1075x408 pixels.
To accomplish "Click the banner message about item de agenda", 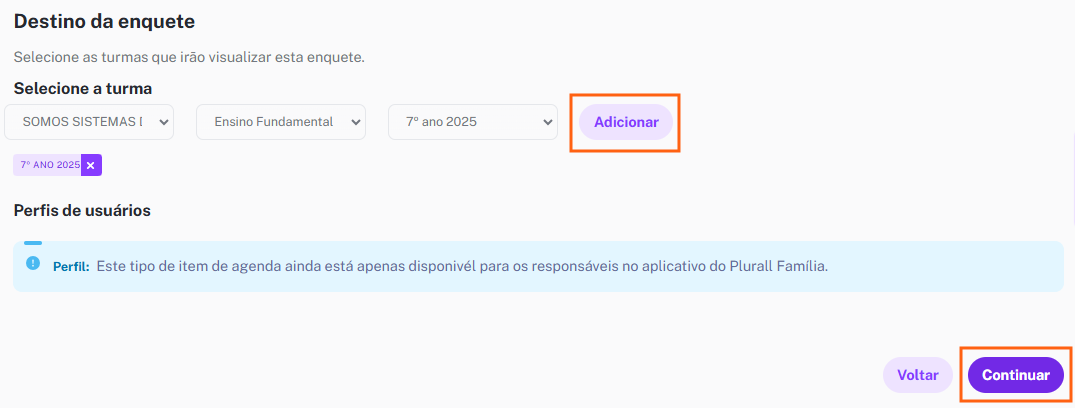I will (x=462, y=266).
